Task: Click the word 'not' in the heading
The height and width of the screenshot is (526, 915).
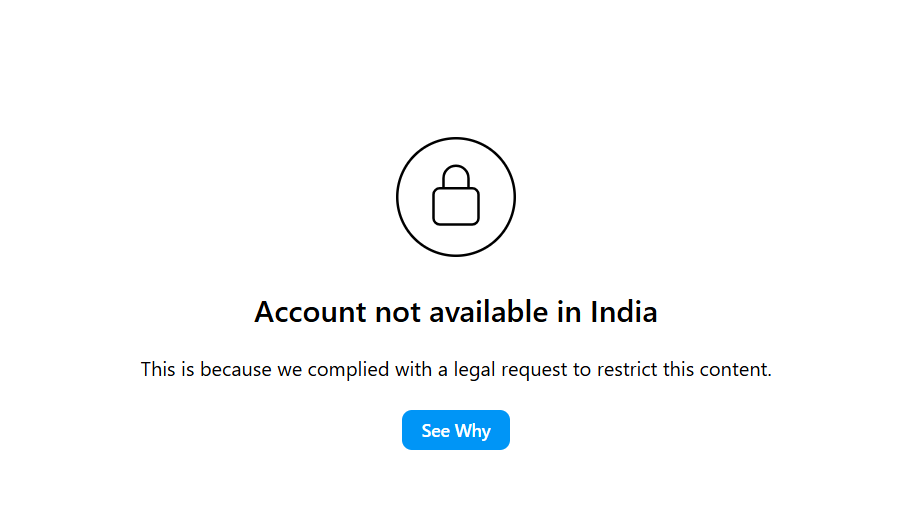Action: (397, 312)
